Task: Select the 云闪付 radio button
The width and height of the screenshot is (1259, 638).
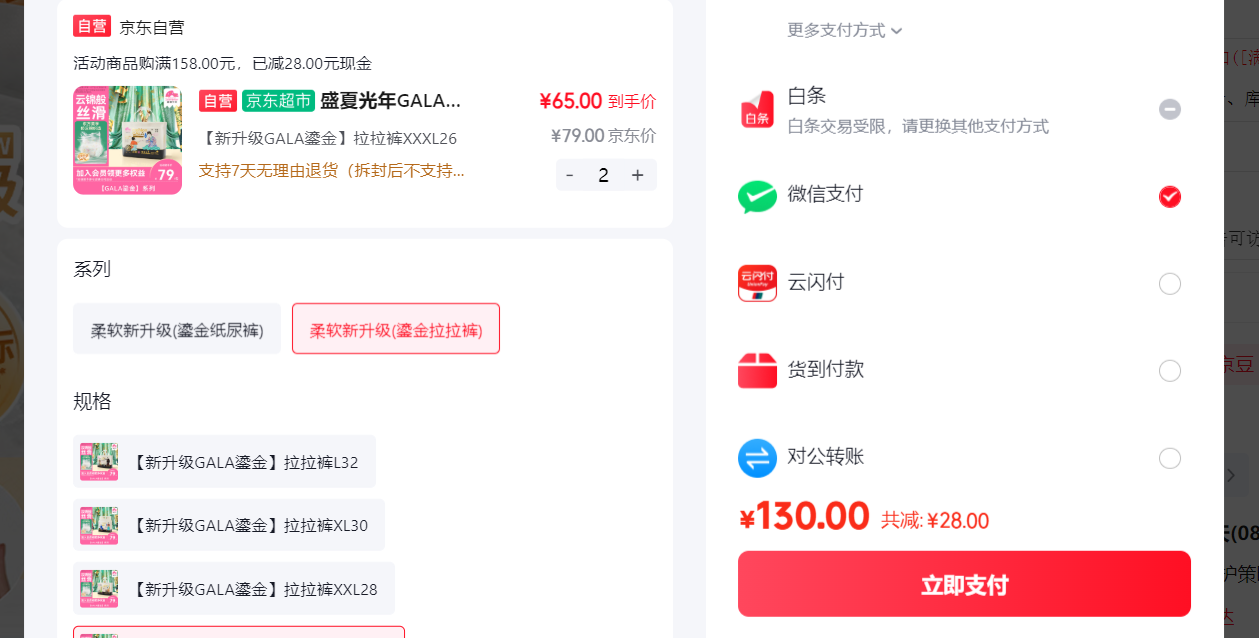Action: click(x=1170, y=284)
